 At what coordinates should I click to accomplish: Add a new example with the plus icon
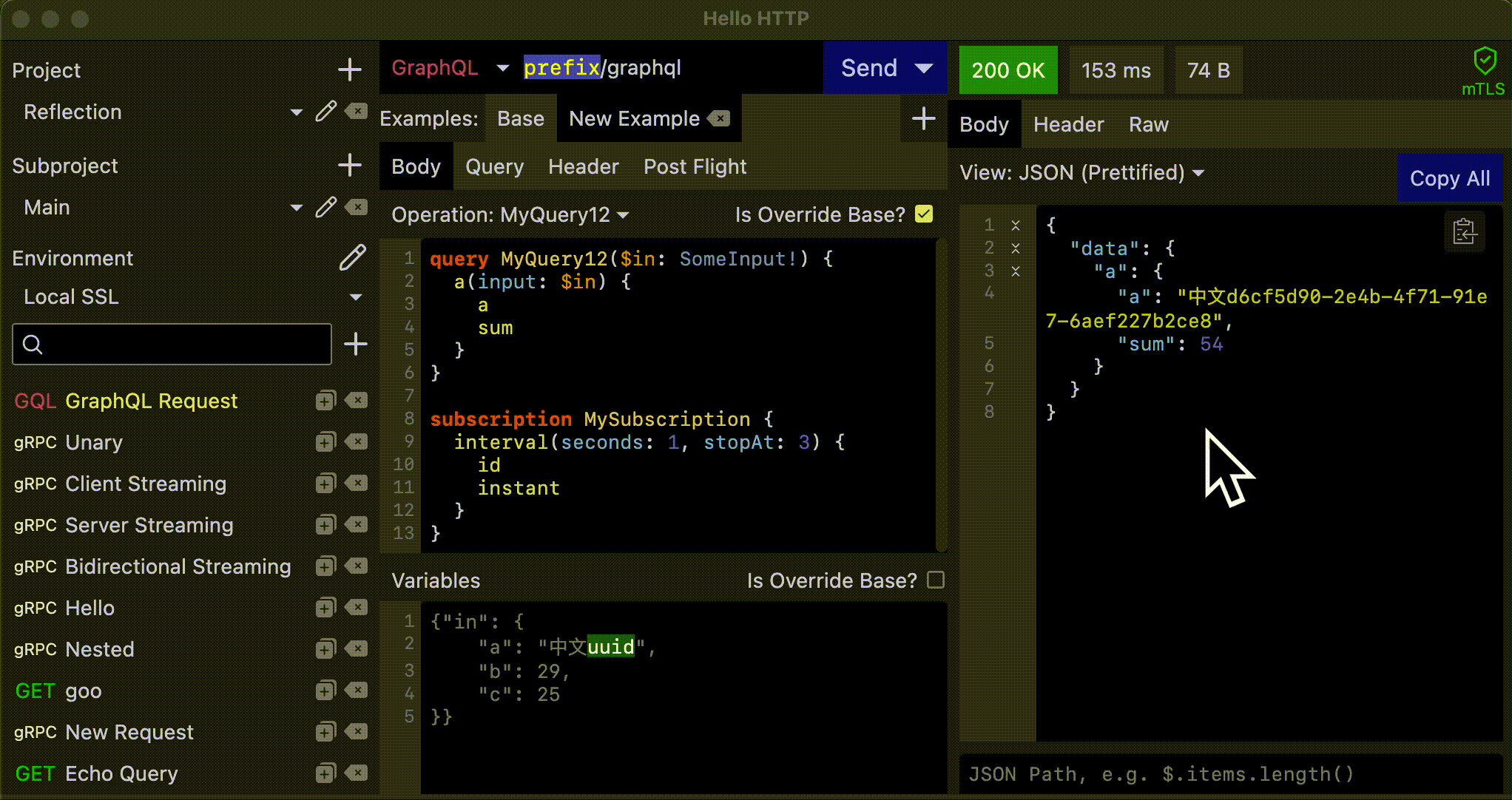point(923,118)
